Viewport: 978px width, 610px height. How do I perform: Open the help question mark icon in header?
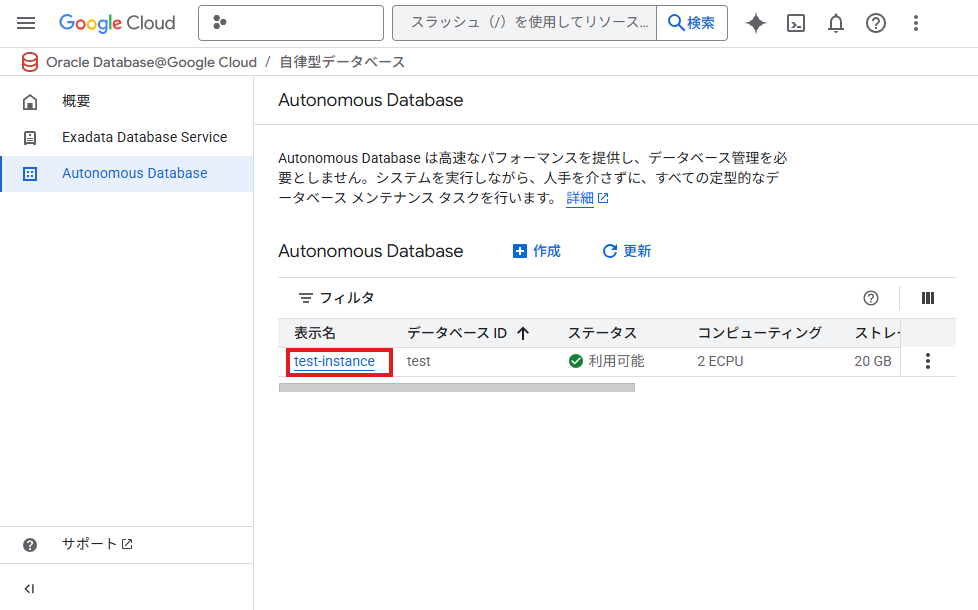tap(876, 23)
